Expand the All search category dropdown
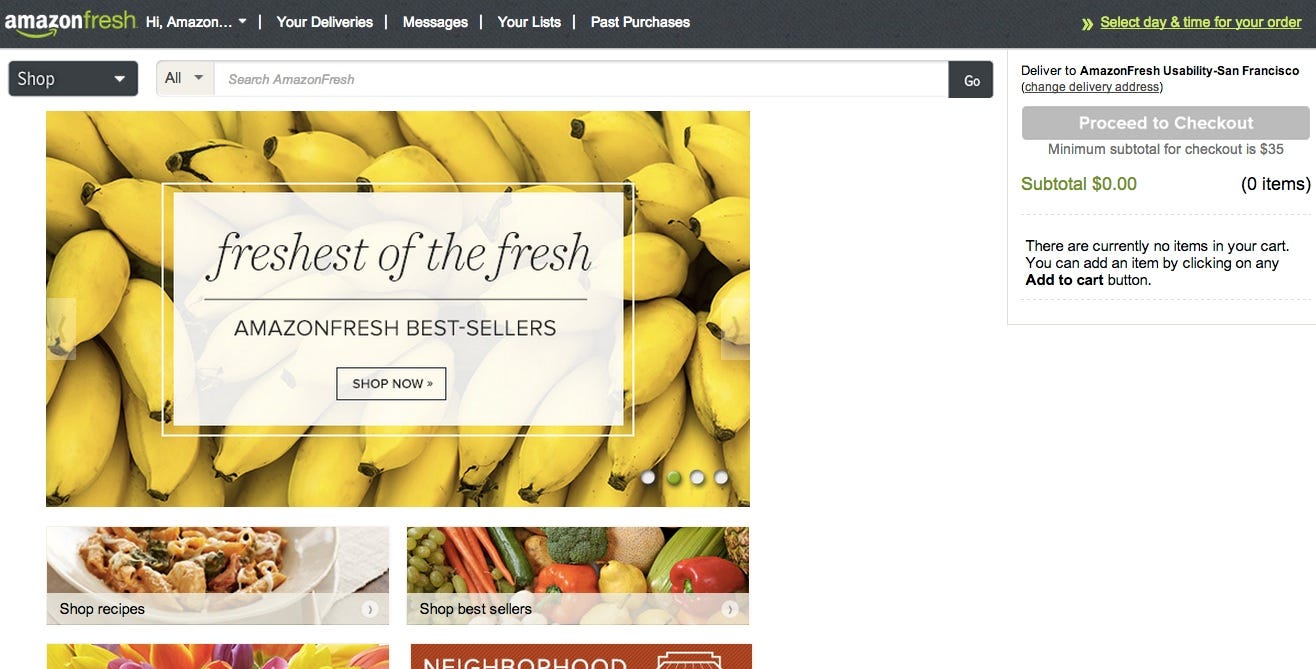The image size is (1316, 669). click(x=185, y=78)
